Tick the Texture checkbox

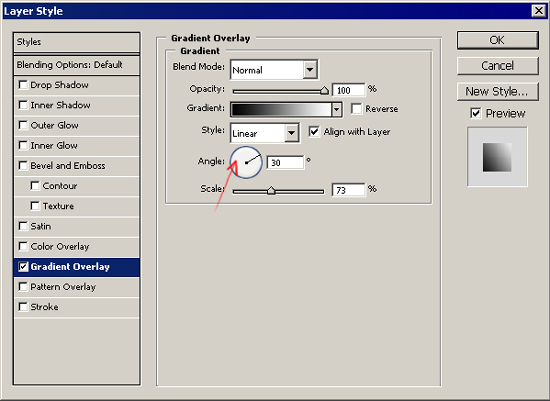35,206
